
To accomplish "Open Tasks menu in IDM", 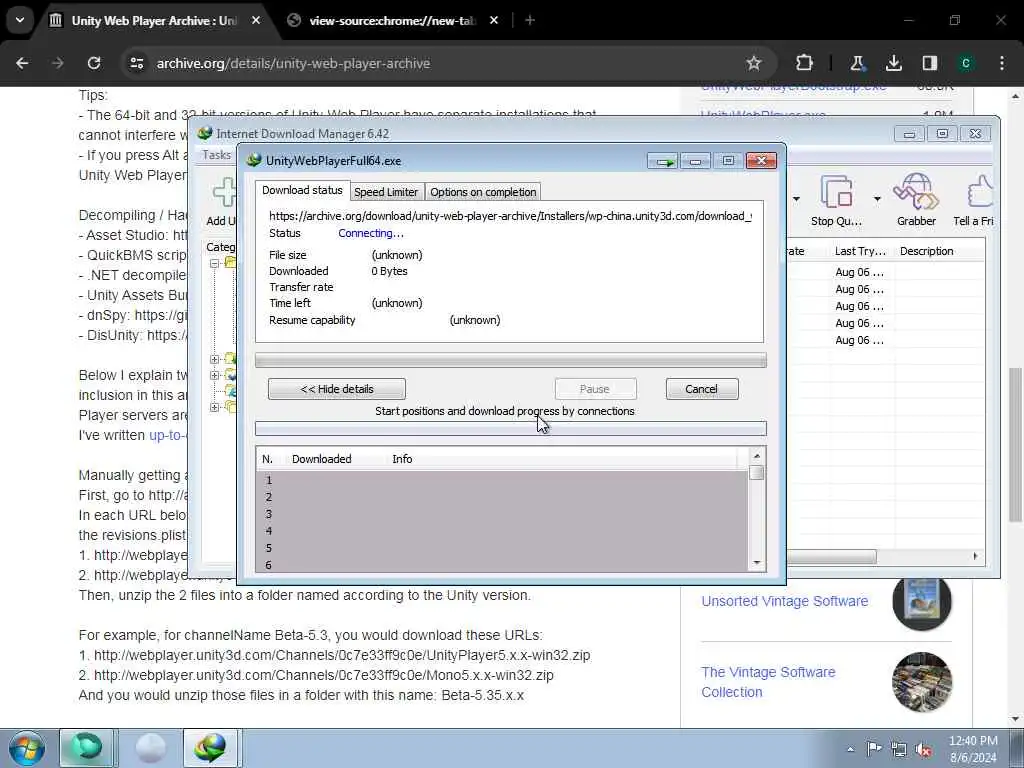I will point(216,155).
